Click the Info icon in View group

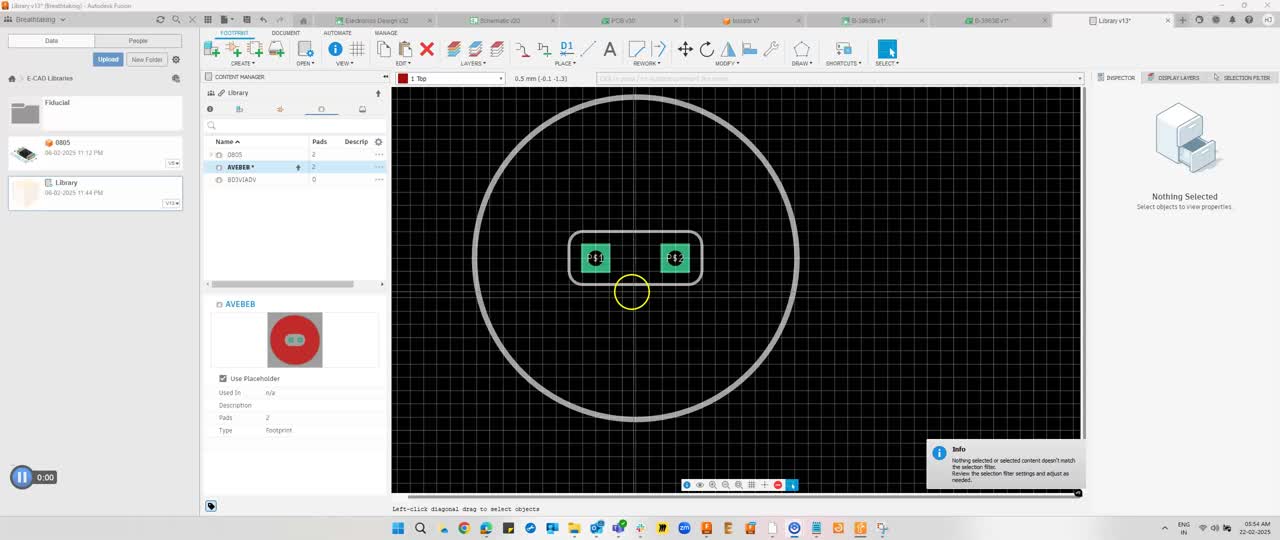(x=335, y=49)
